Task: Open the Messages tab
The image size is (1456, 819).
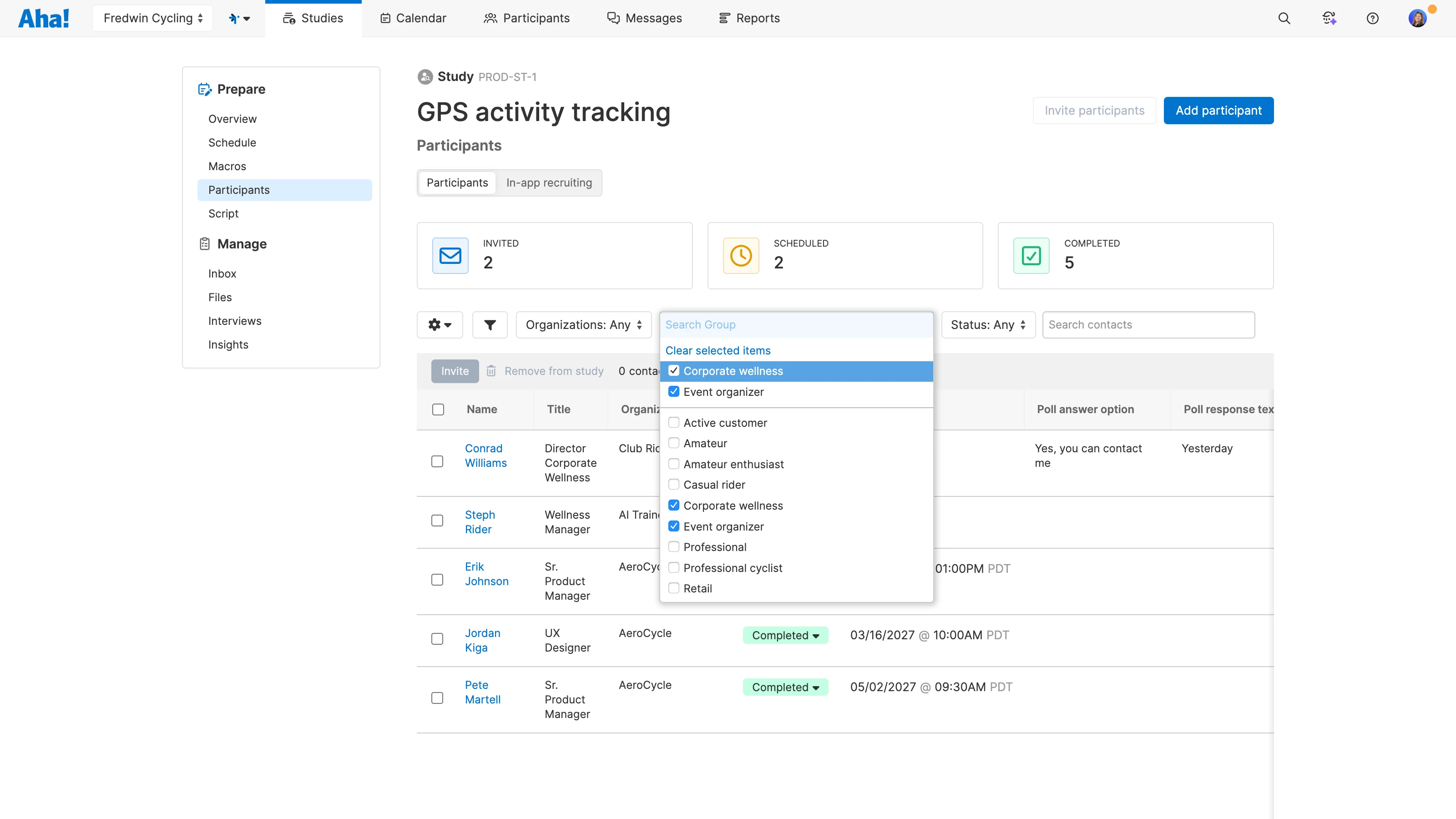Action: (644, 18)
